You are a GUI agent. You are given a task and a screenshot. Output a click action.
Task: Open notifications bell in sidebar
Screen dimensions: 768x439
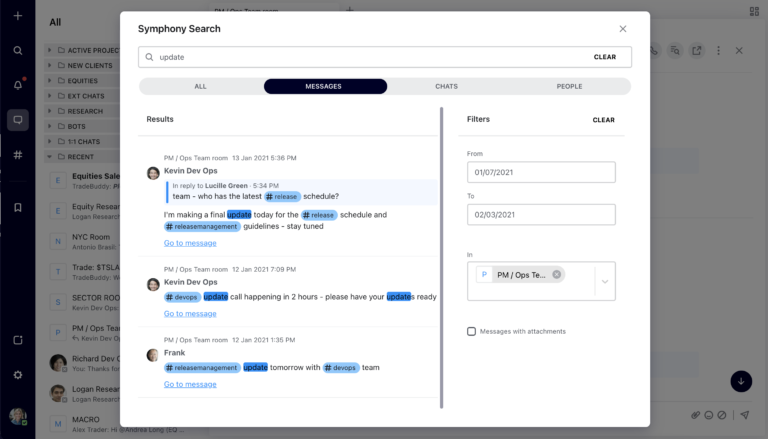coord(17,85)
